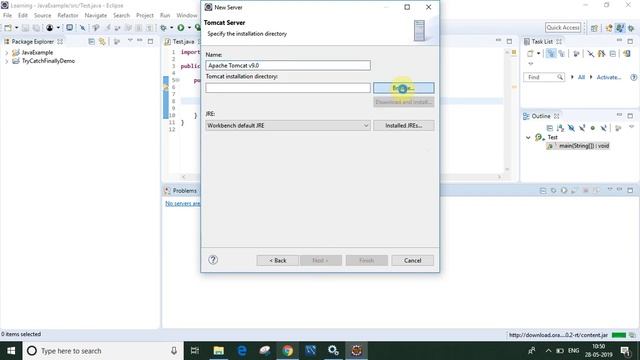The image size is (640, 360).
Task: Expand the TryCatchFinallyDemo project
Action: coord(6,61)
